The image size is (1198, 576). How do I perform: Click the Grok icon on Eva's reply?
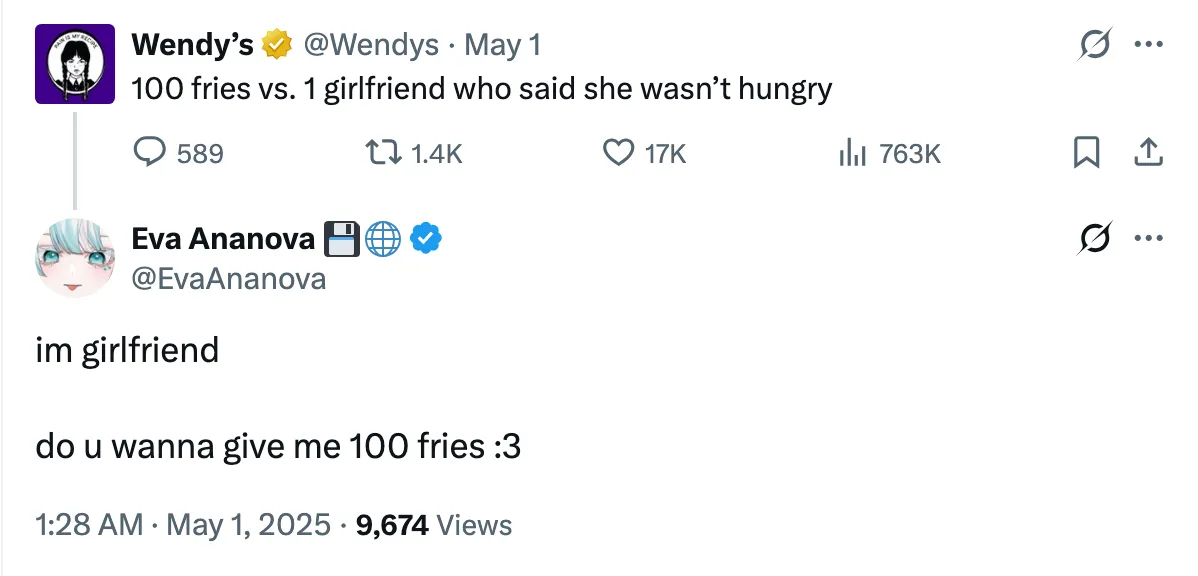(x=1096, y=238)
